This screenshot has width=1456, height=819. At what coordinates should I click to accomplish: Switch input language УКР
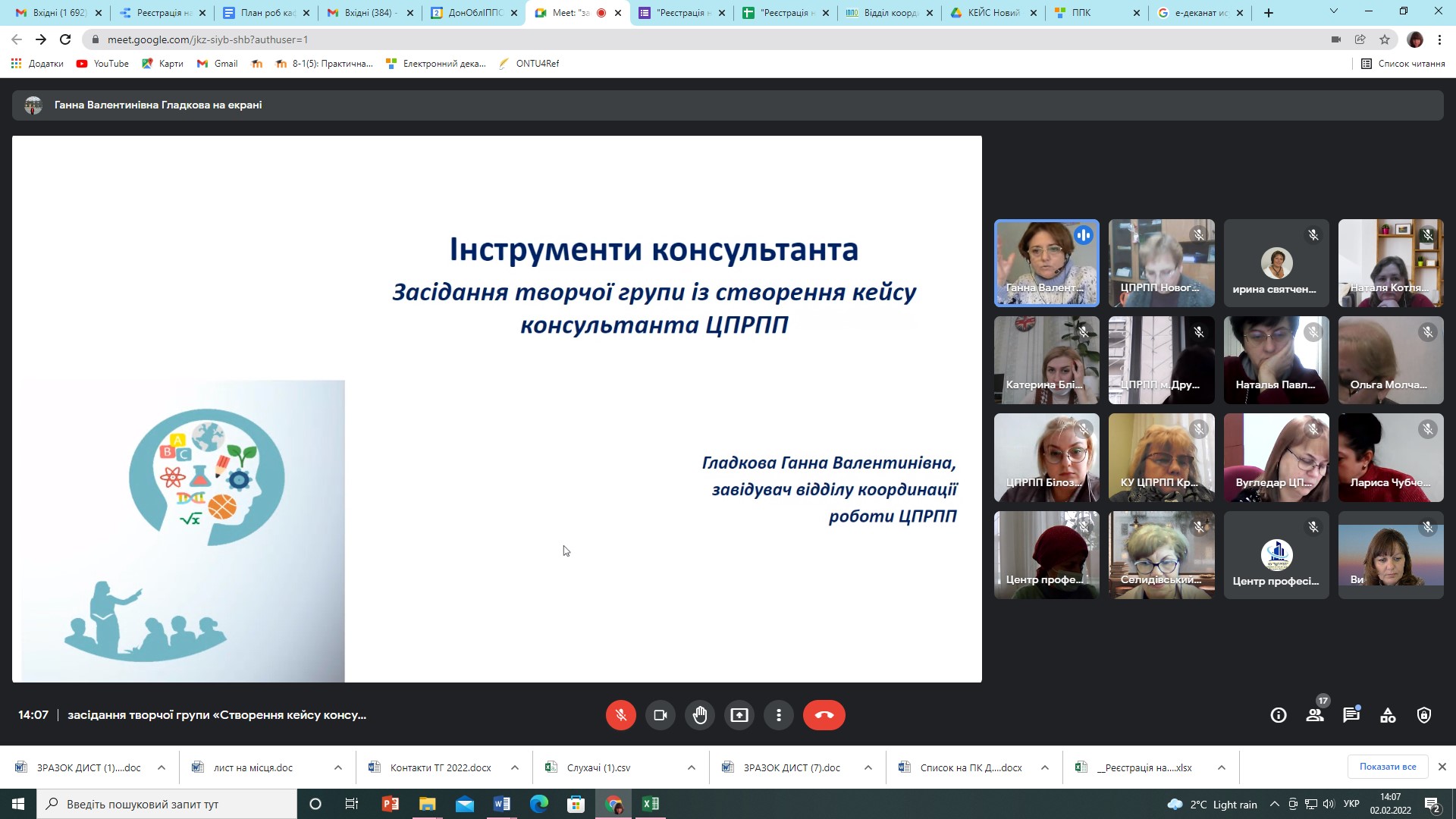click(x=1351, y=805)
